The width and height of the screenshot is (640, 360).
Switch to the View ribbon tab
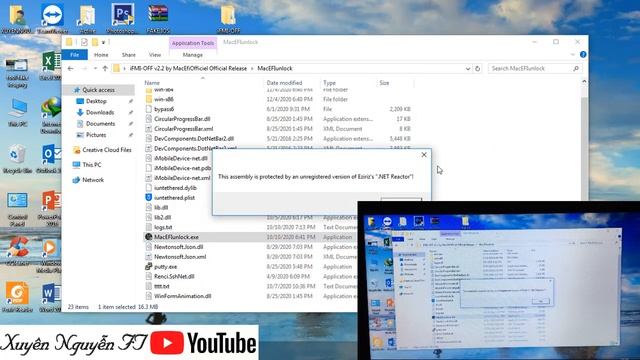coord(155,55)
